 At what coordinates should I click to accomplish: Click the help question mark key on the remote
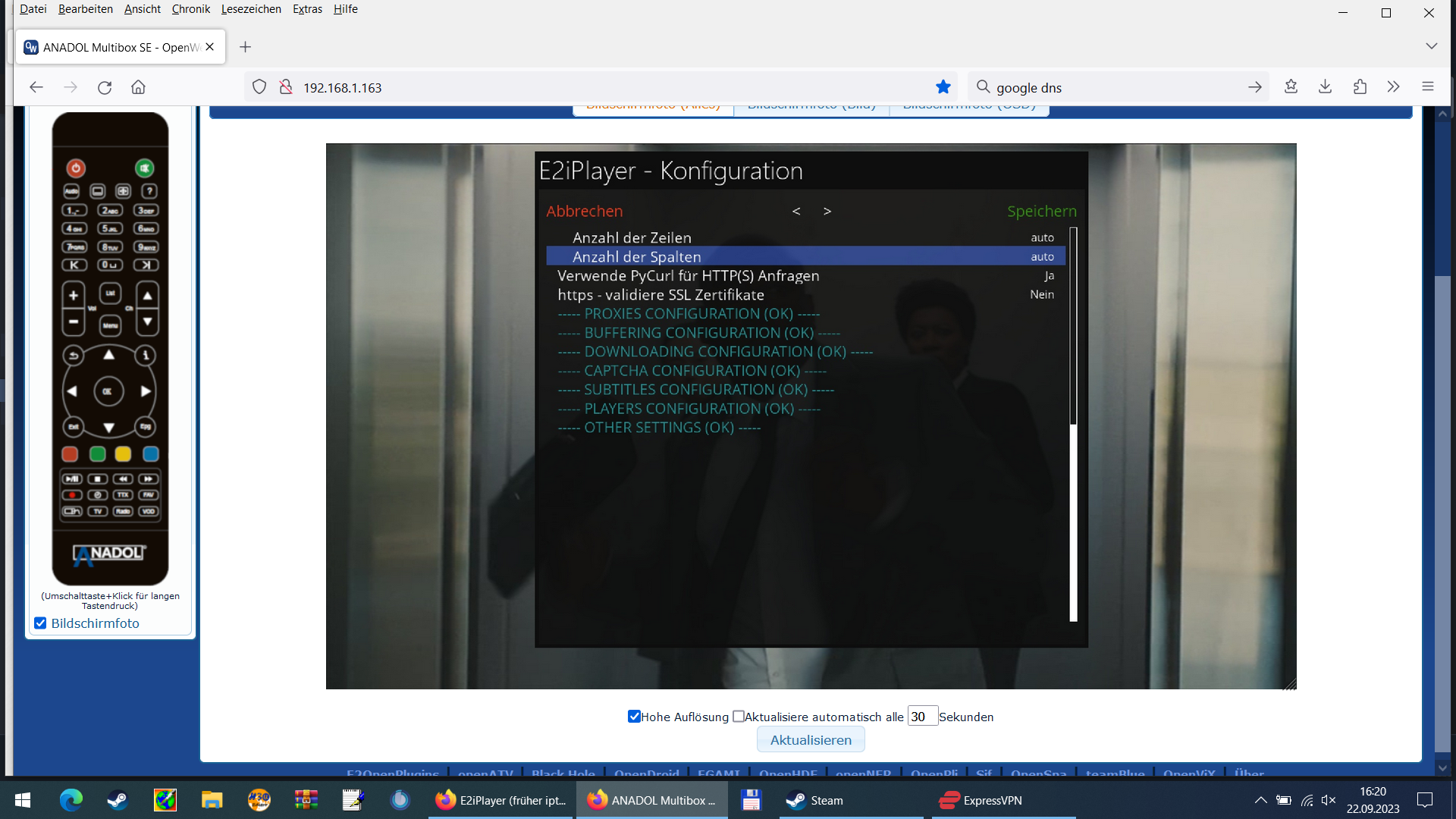pos(149,191)
